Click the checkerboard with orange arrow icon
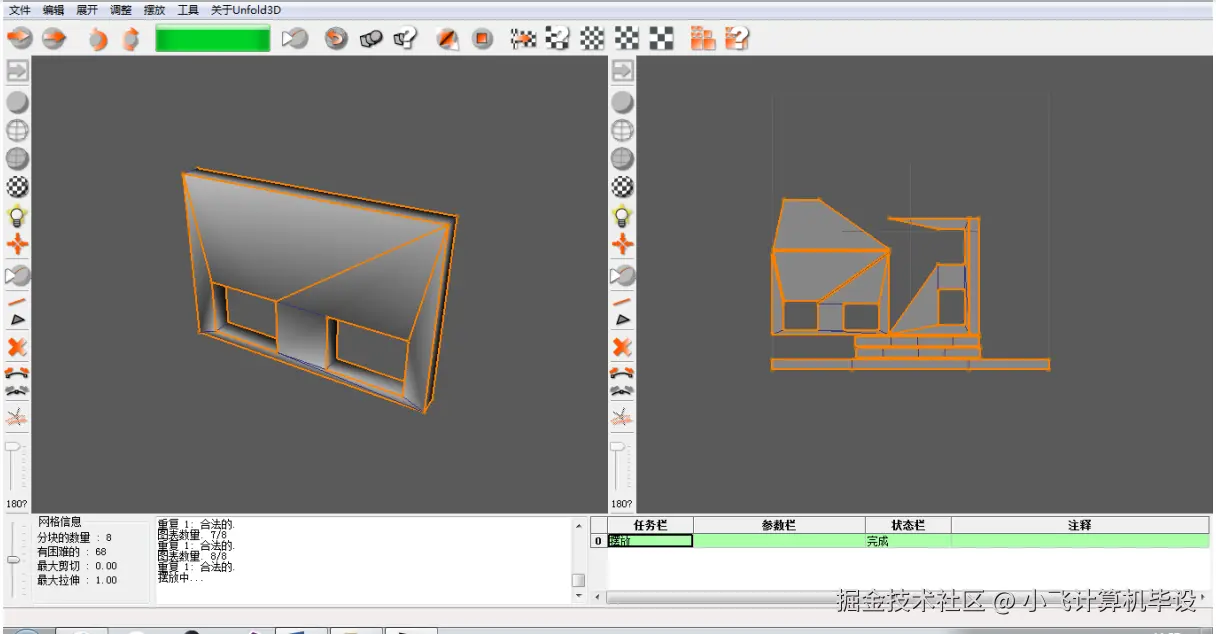The height and width of the screenshot is (634, 1216). [524, 39]
